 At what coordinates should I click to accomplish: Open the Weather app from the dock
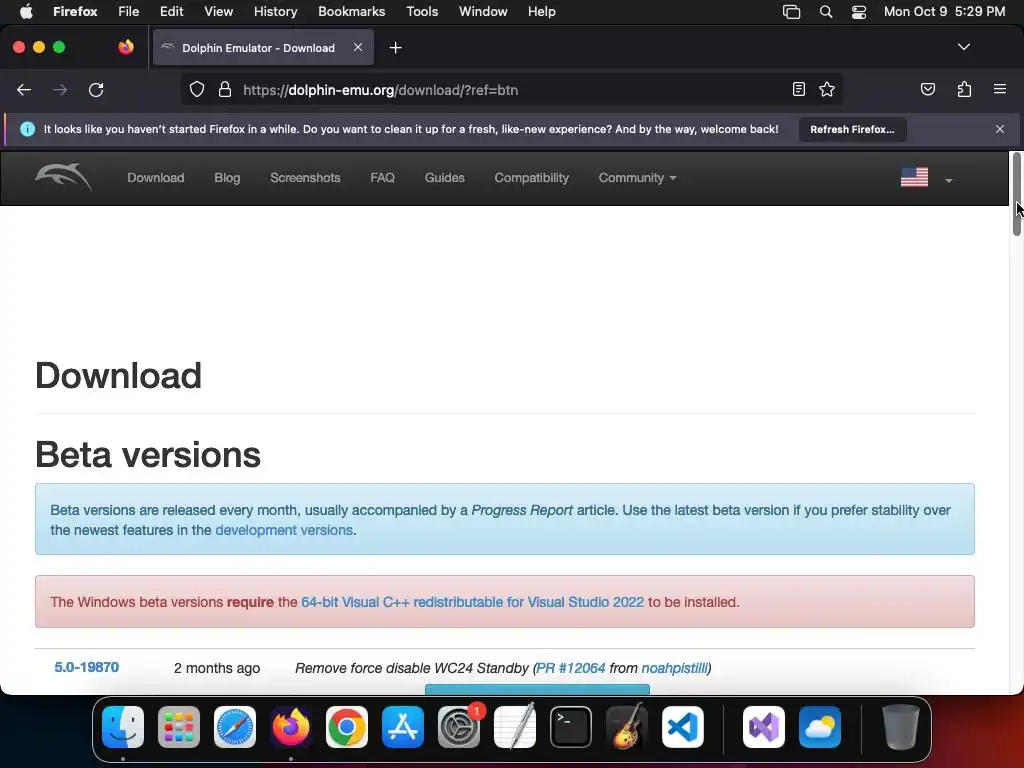[820, 727]
